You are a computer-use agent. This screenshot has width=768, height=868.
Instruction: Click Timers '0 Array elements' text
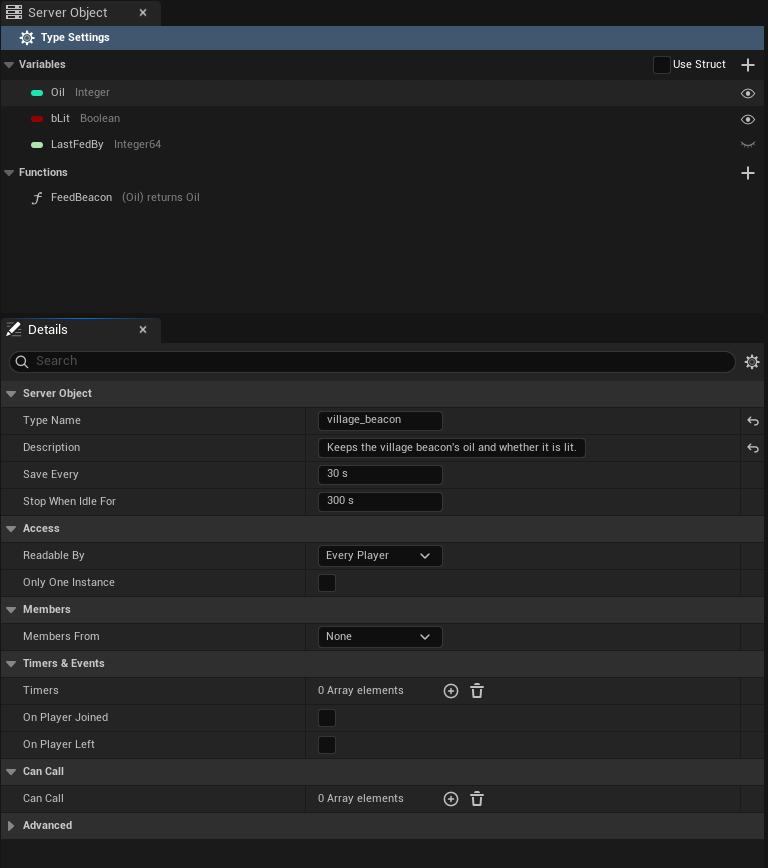coord(360,690)
